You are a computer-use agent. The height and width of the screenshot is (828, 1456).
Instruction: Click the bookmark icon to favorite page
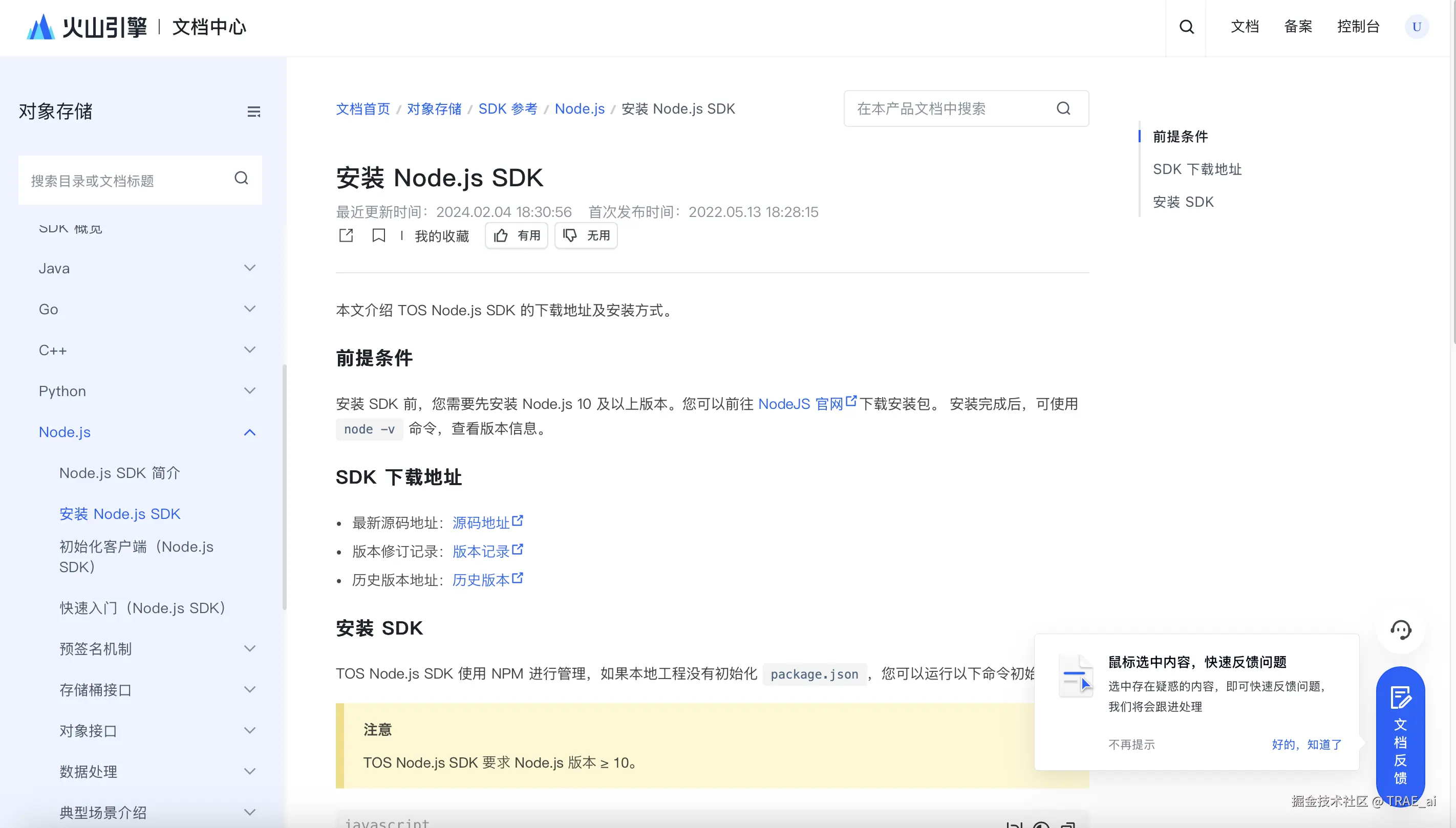tap(378, 235)
